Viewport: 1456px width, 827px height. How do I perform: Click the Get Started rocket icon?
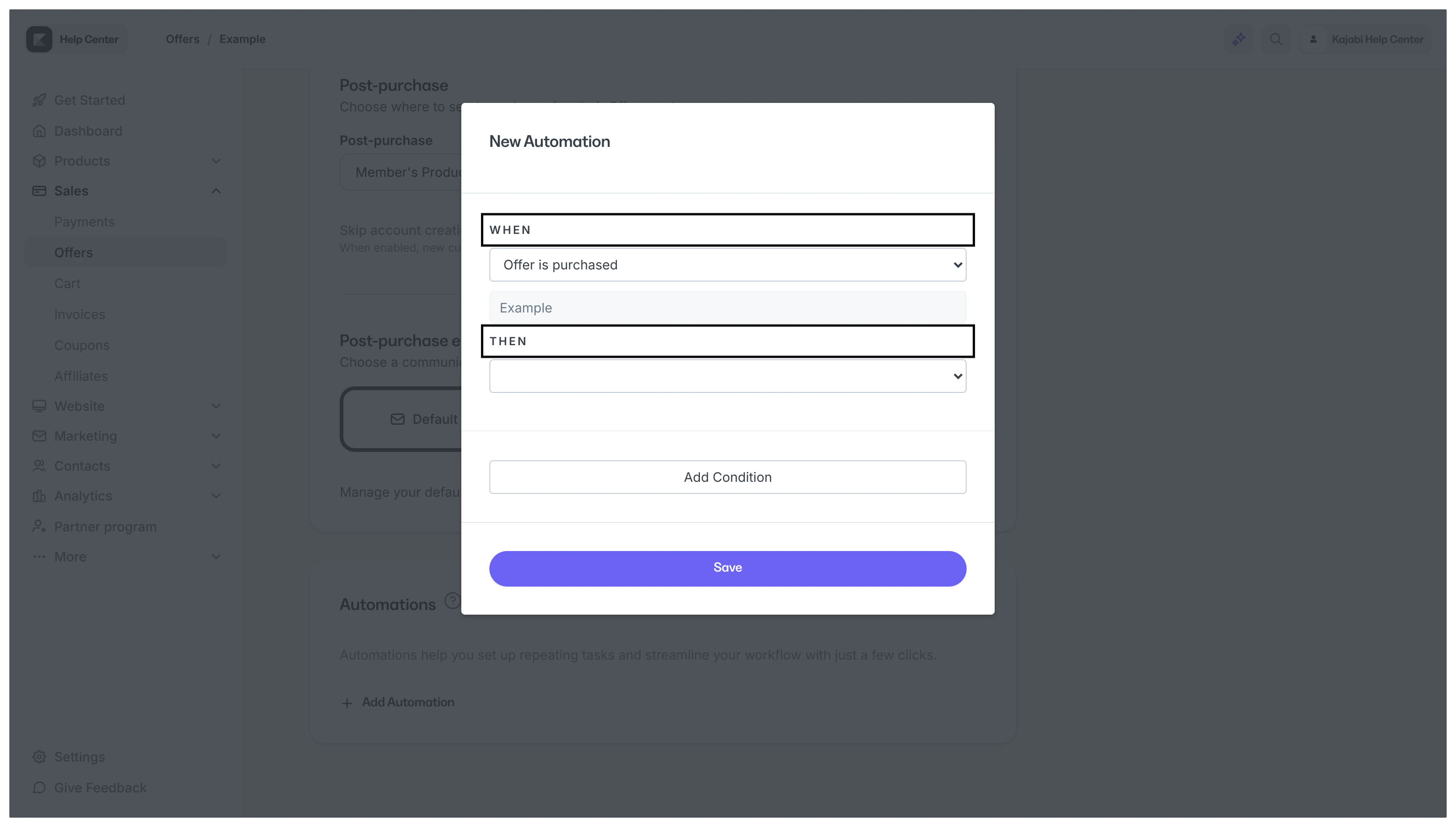(39, 99)
